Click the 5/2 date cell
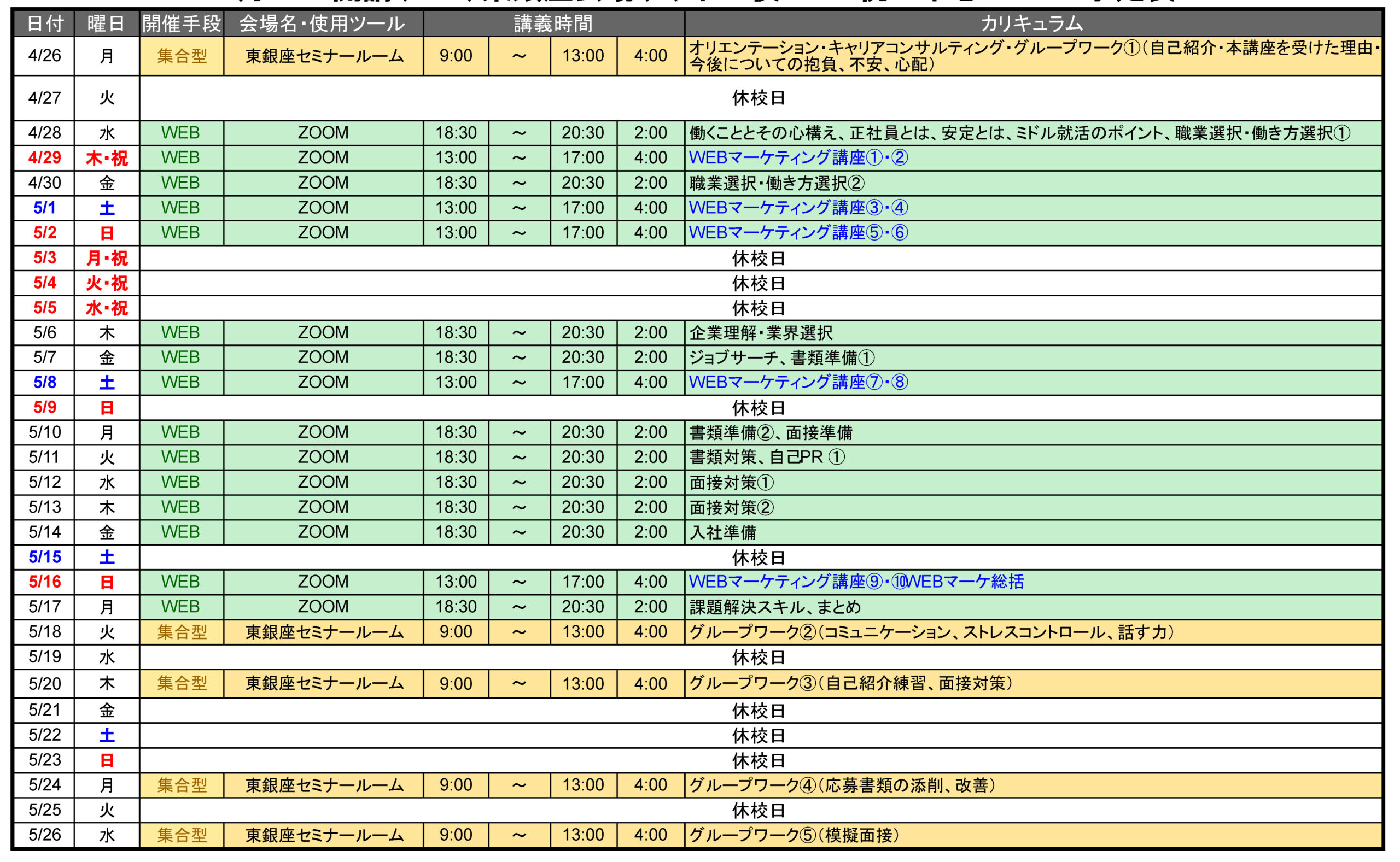The width and height of the screenshot is (1400, 862). tap(44, 233)
